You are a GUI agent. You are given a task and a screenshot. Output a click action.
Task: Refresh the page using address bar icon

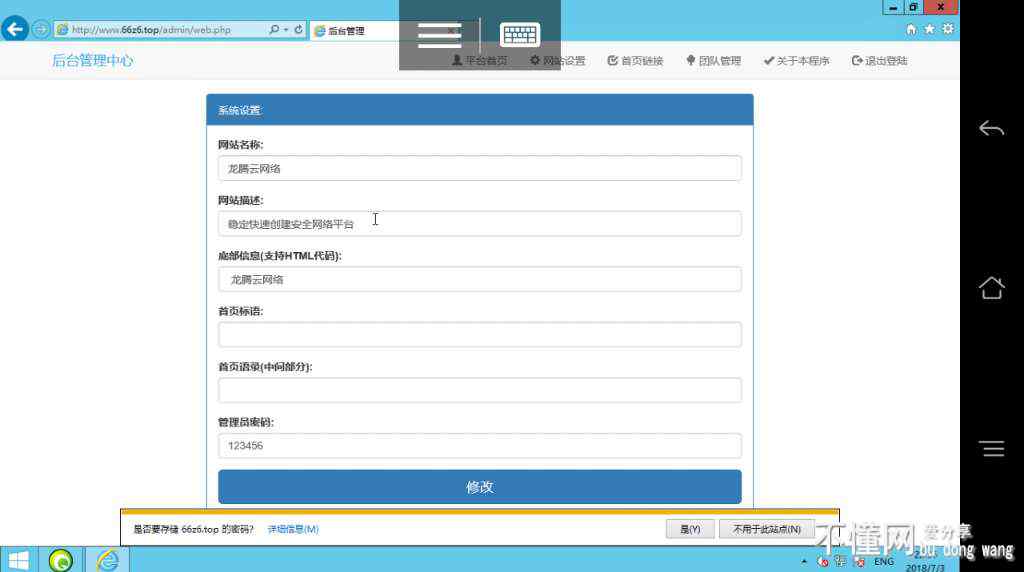298,30
